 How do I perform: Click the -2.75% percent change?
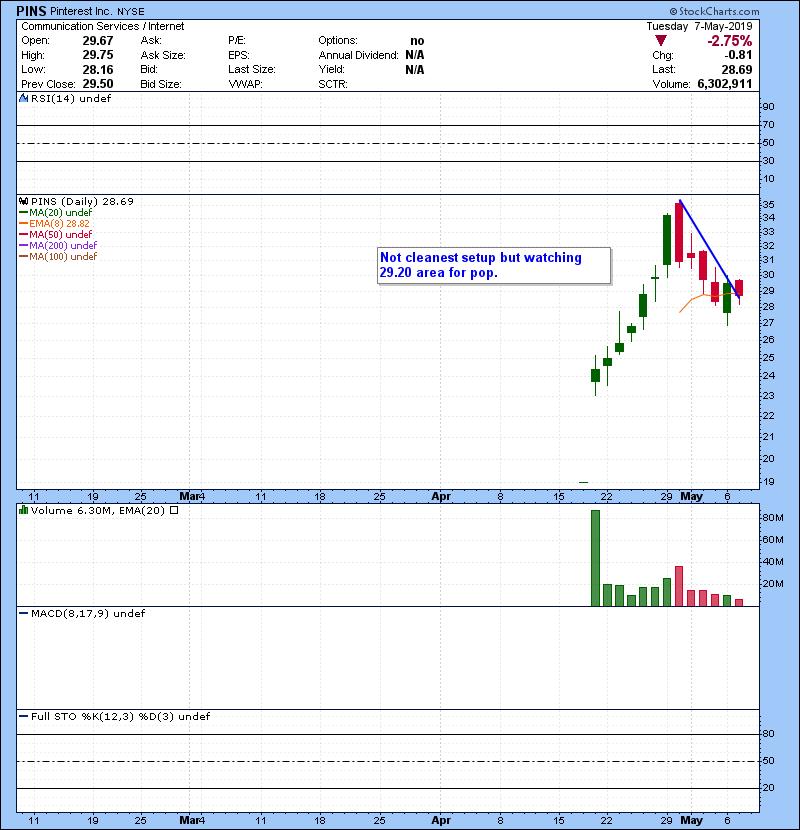click(x=730, y=41)
